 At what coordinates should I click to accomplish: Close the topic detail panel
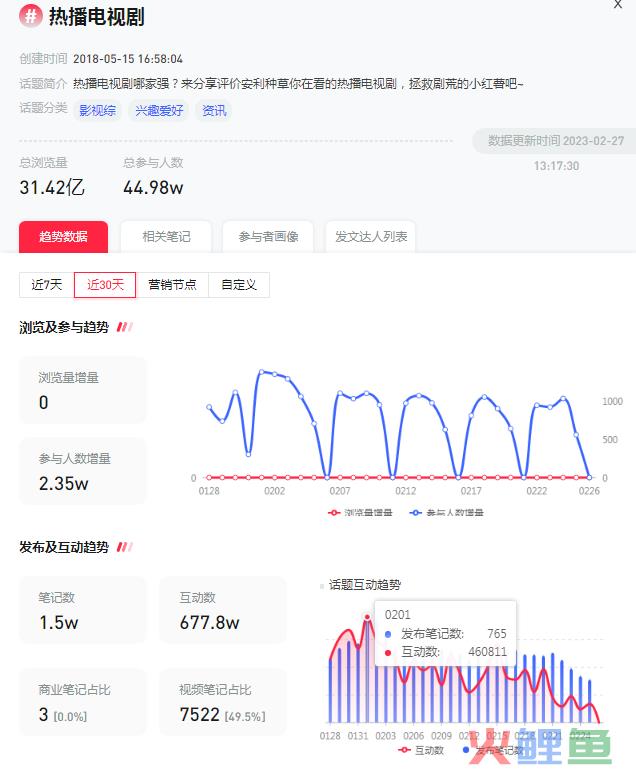click(x=618, y=4)
